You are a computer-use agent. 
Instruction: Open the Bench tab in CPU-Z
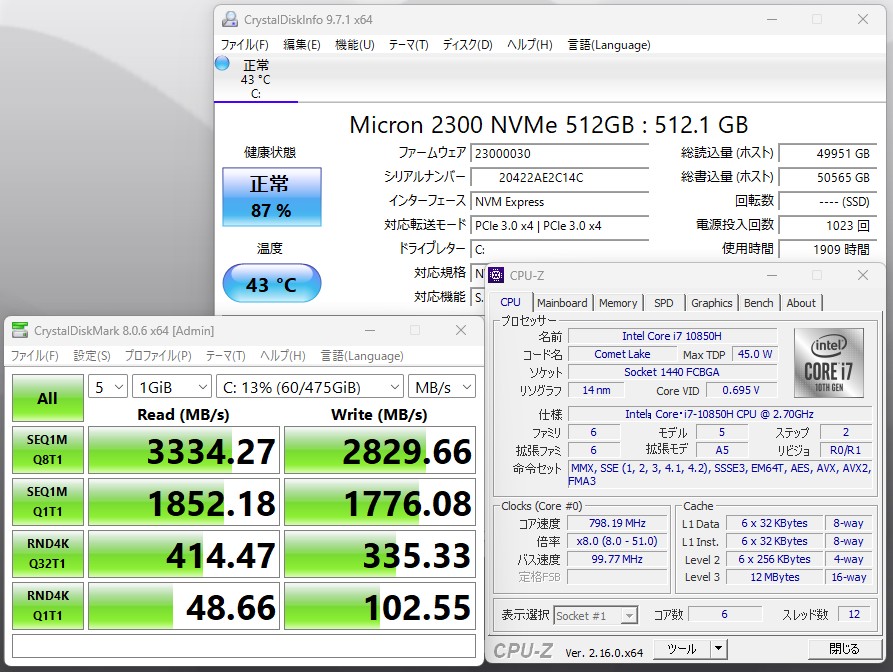[x=758, y=303]
